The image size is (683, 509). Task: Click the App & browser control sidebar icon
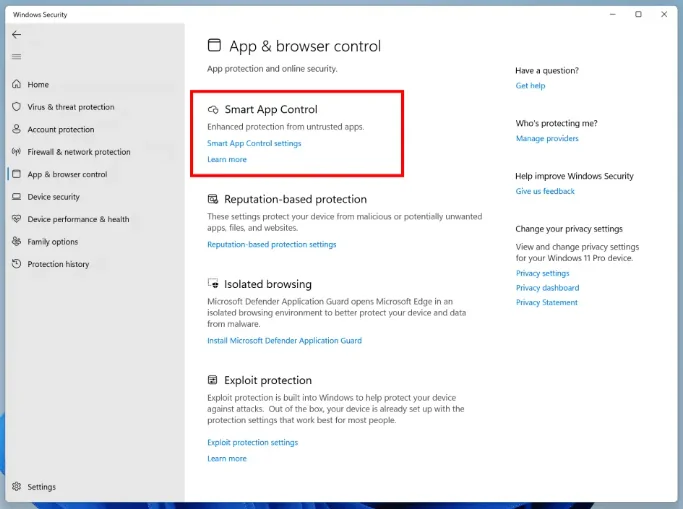[17, 174]
